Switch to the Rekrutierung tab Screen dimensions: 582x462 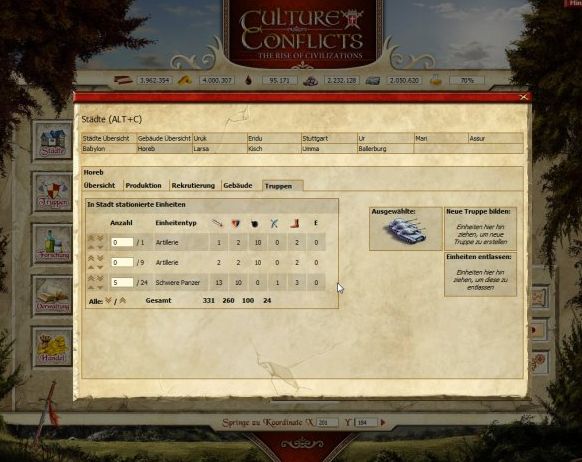click(193, 185)
